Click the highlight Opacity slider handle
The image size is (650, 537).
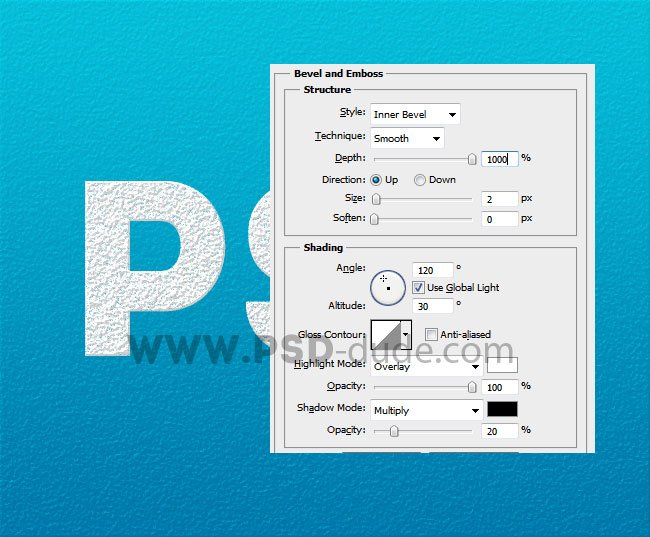pyautogui.click(x=472, y=387)
